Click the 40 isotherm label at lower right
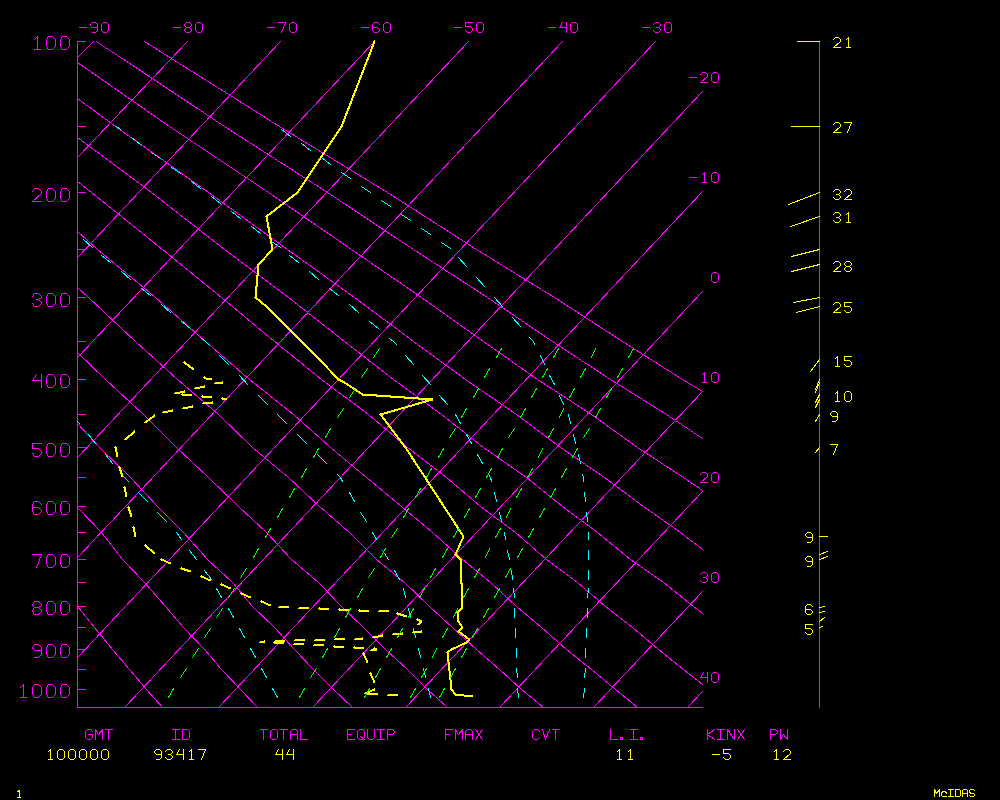 [x=709, y=678]
